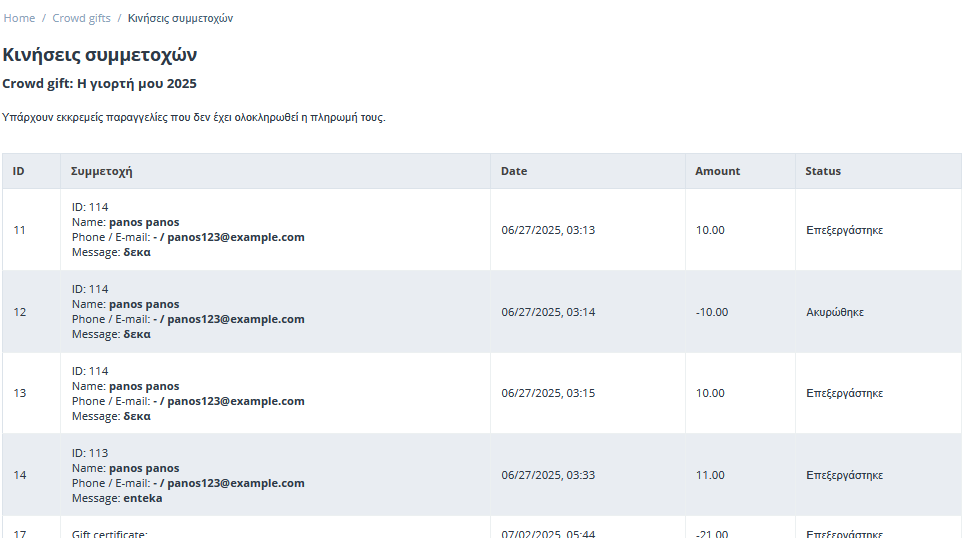Select the row with ID 13
Viewport: 969px width, 538px height.
tap(482, 393)
